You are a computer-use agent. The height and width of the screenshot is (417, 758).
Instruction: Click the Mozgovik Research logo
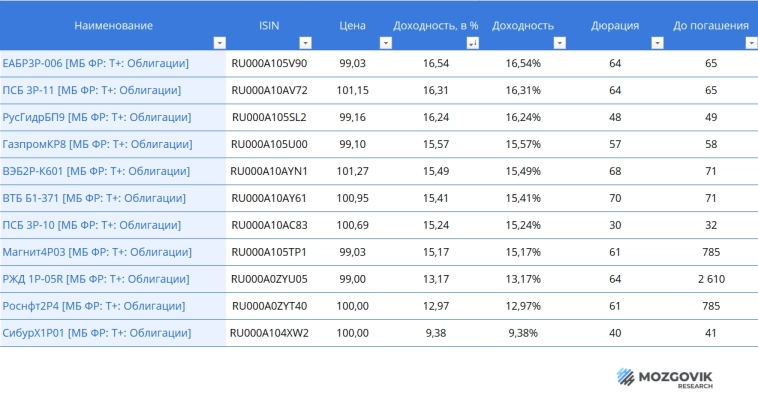tap(665, 378)
